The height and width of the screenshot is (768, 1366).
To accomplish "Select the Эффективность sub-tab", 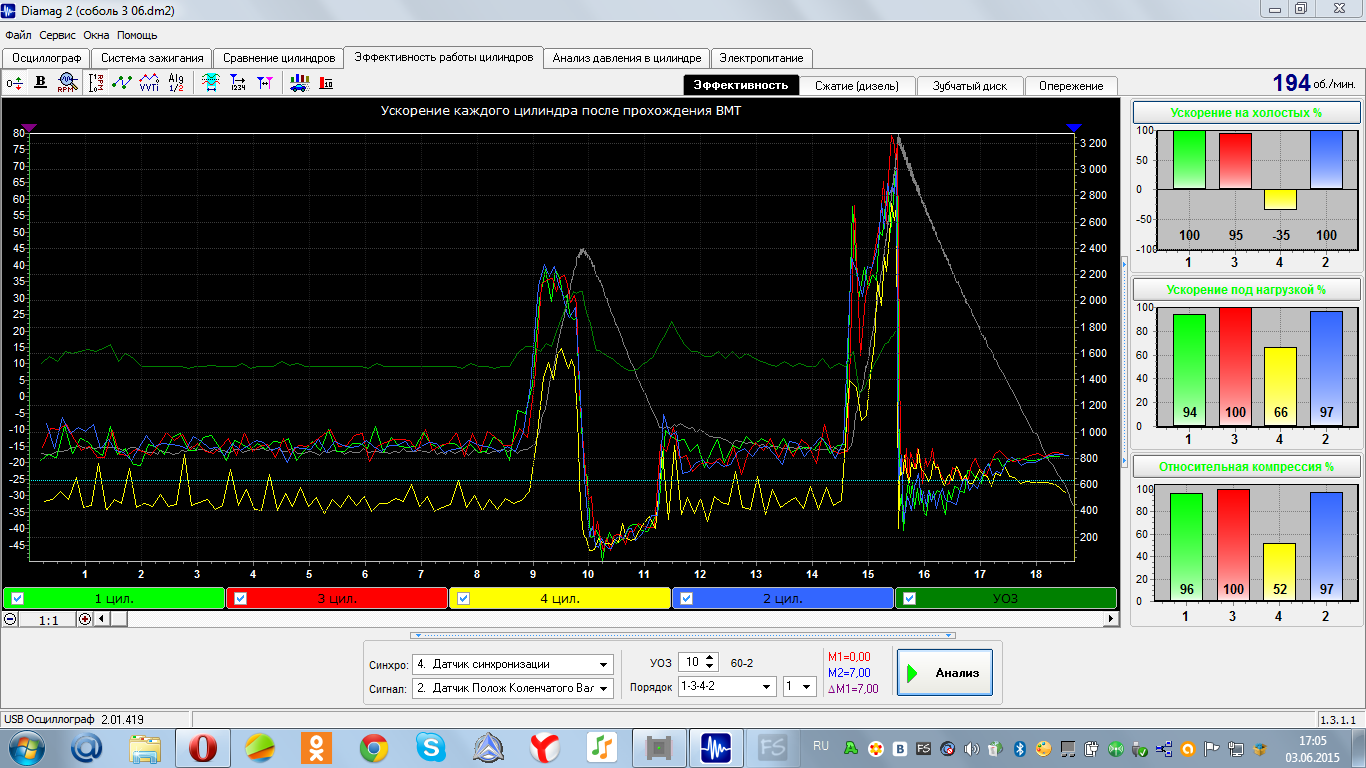I will tap(741, 85).
